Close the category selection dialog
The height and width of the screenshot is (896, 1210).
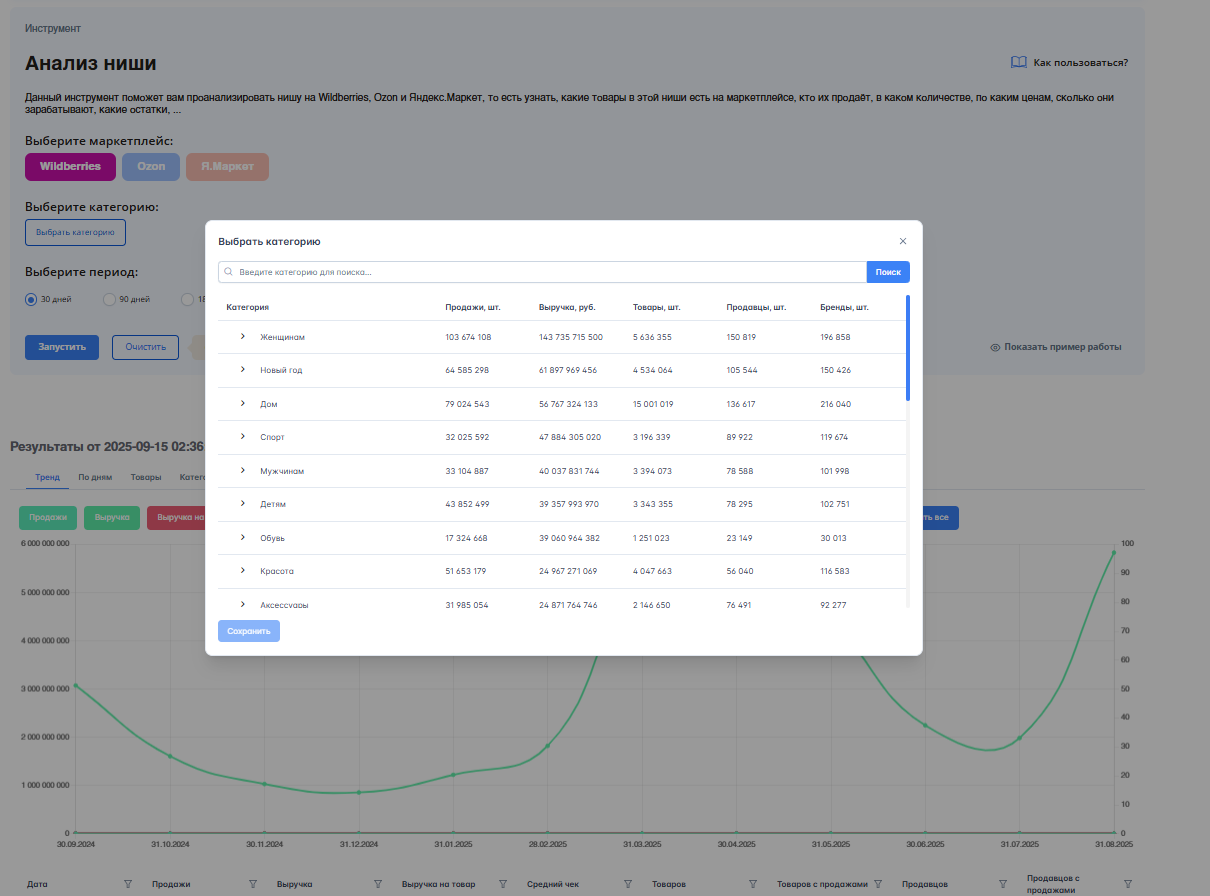pos(902,241)
